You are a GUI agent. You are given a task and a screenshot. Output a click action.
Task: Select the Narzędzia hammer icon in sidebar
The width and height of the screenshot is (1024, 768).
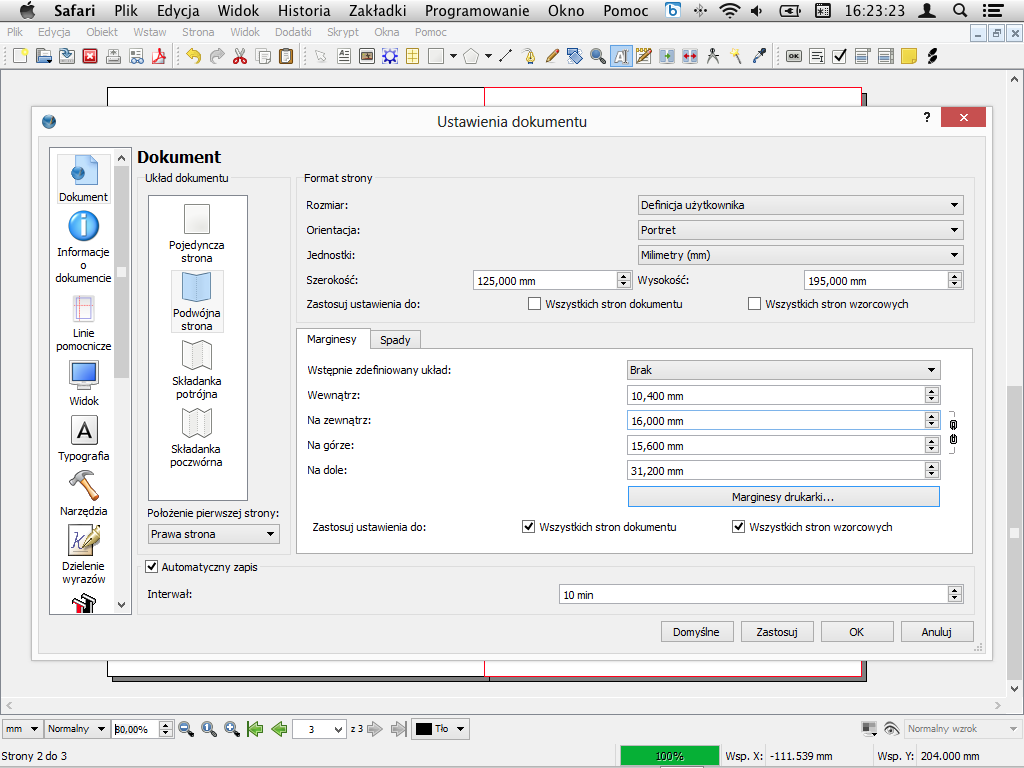tap(84, 486)
